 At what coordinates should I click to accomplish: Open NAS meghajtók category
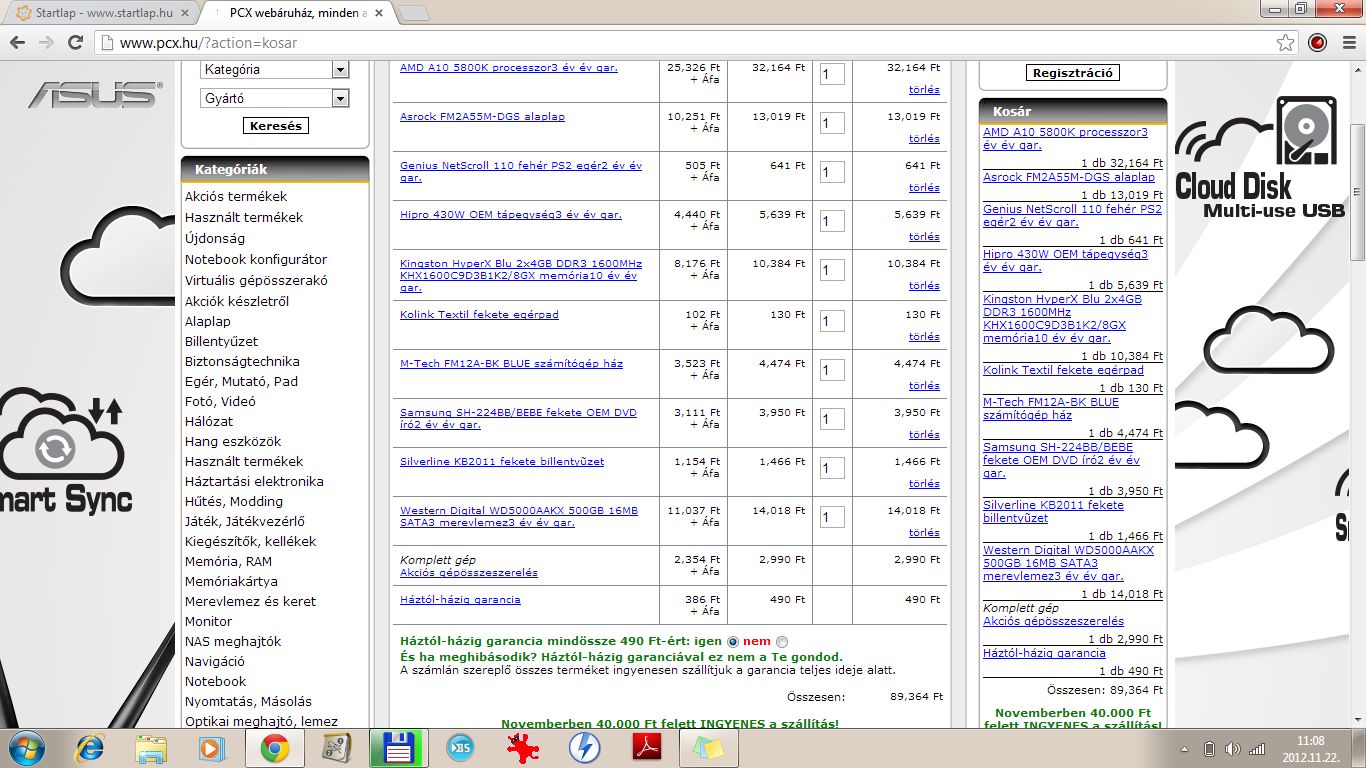click(x=233, y=641)
